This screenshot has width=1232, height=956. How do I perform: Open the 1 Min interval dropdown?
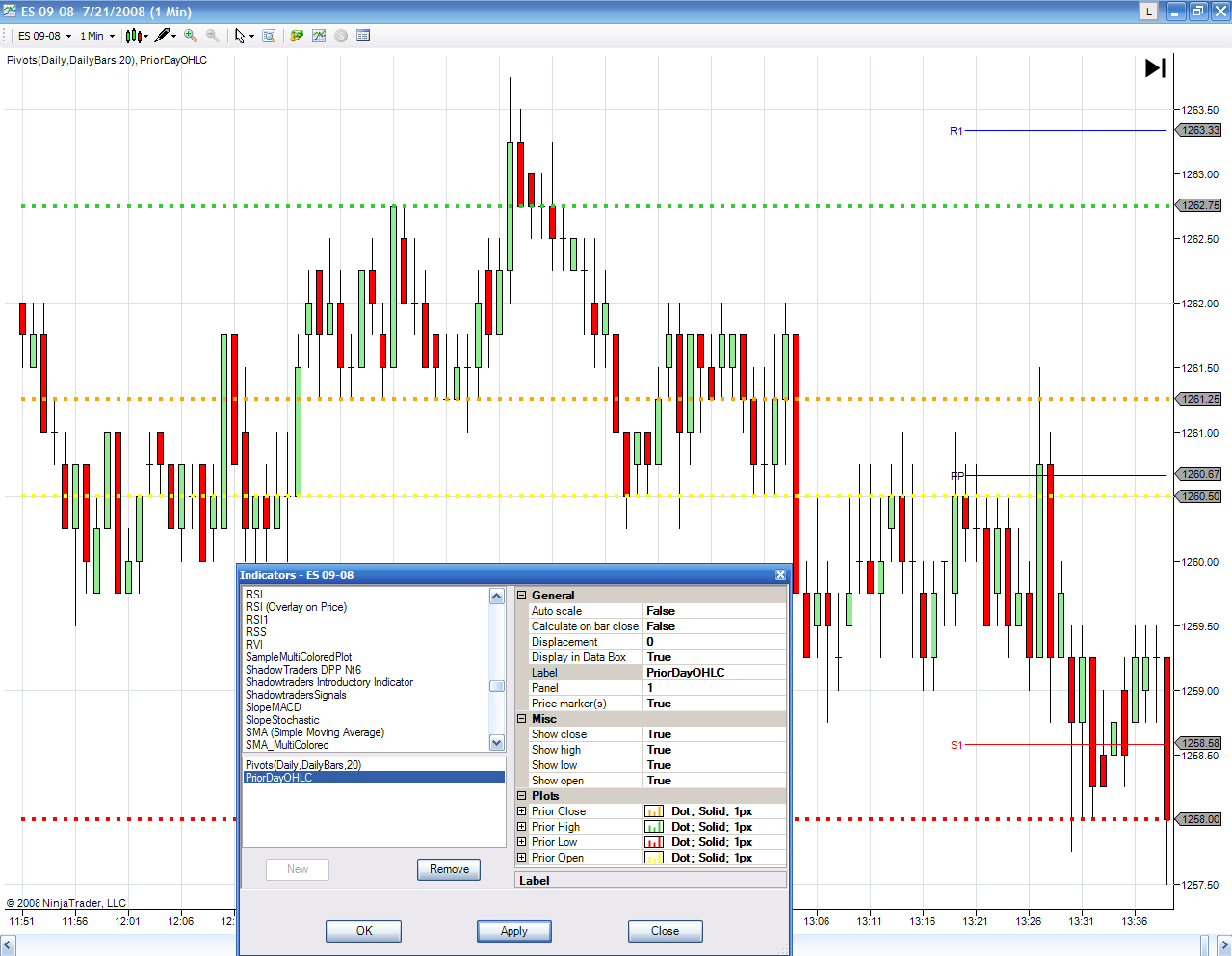97,36
